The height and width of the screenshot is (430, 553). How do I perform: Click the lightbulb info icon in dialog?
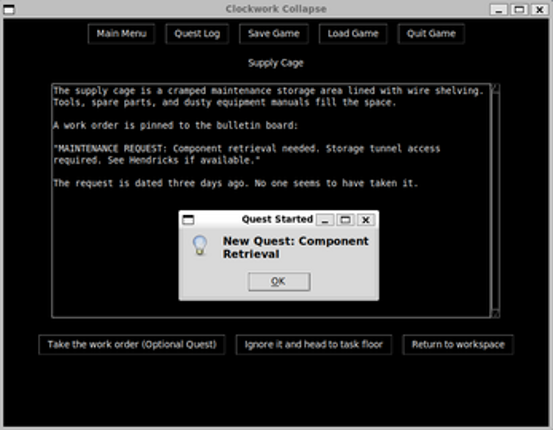[x=200, y=245]
